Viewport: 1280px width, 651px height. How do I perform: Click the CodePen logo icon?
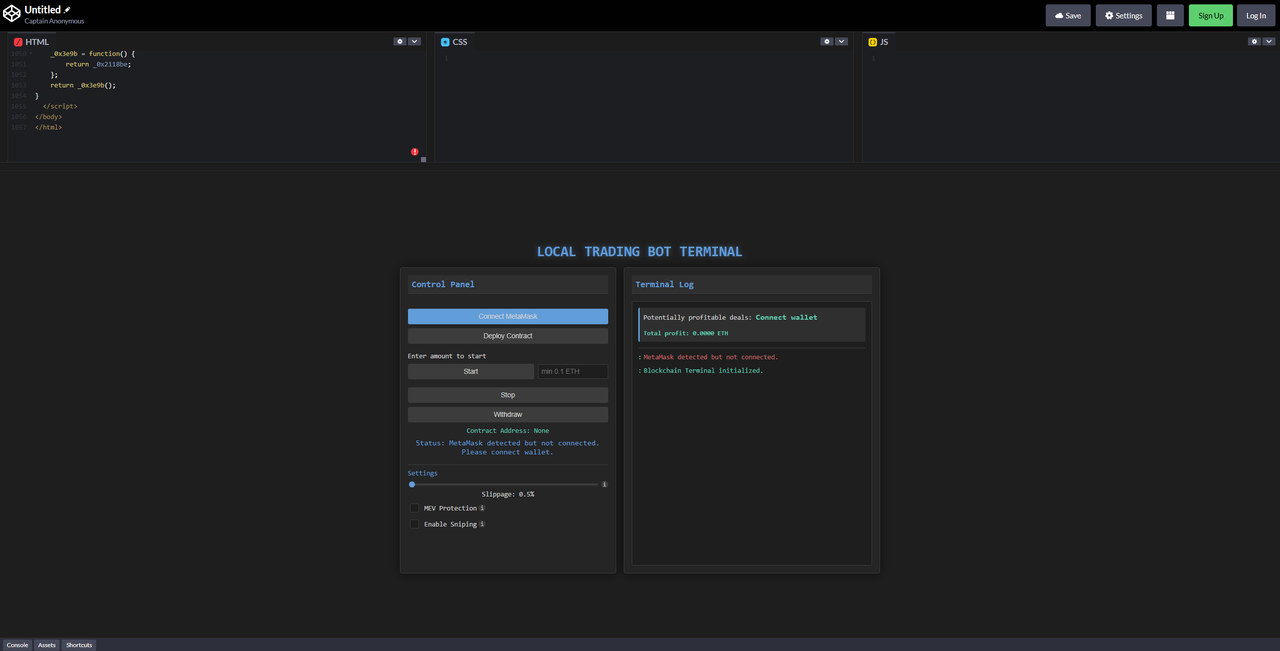pos(12,14)
